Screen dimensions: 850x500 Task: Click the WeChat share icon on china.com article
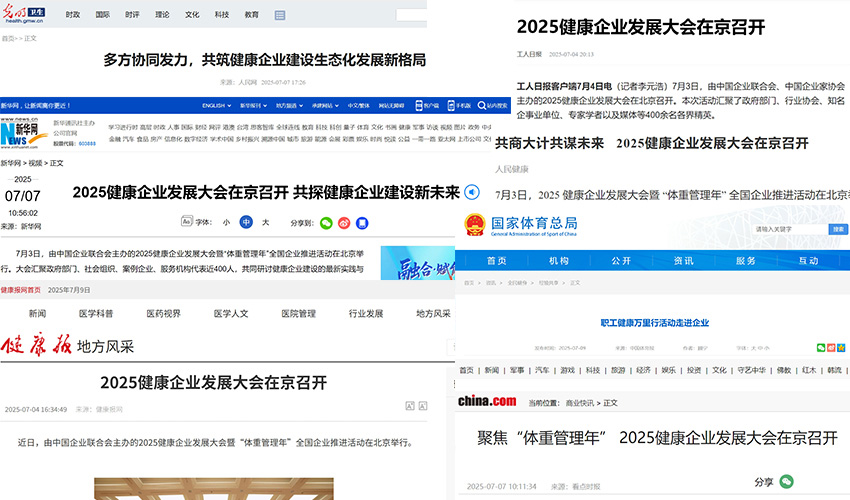(786, 482)
